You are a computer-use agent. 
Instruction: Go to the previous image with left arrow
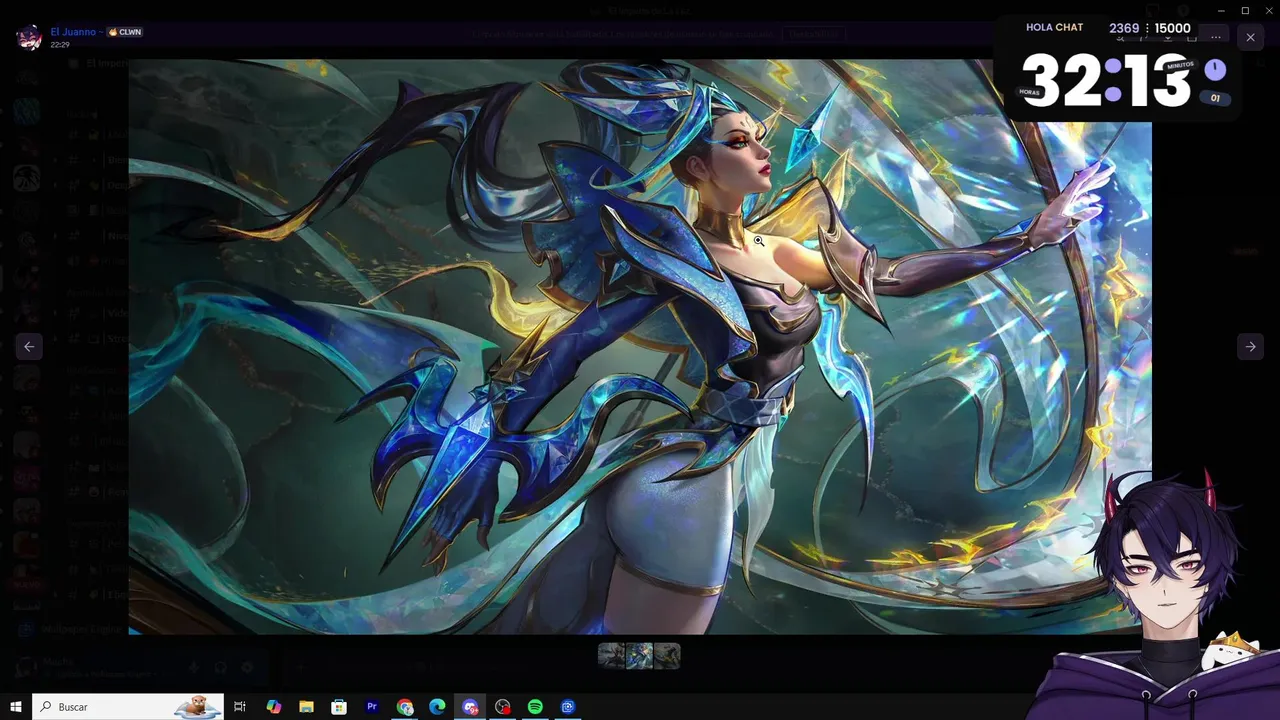(x=29, y=346)
